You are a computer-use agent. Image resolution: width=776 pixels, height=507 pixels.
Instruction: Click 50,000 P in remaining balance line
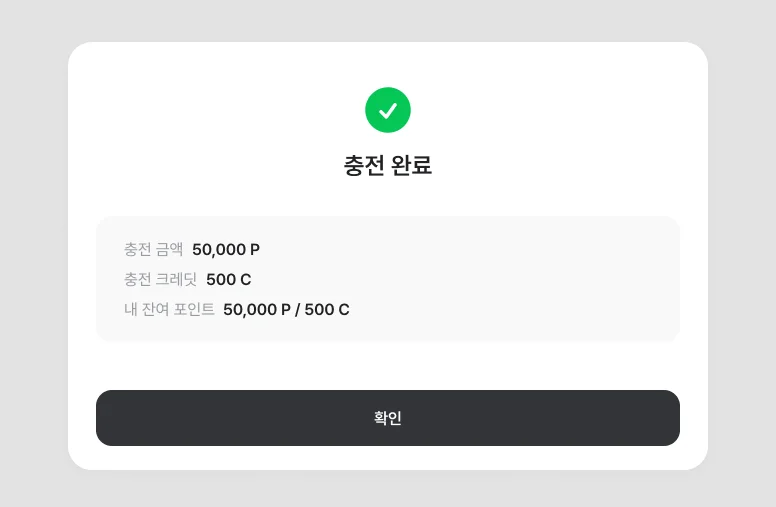[256, 309]
